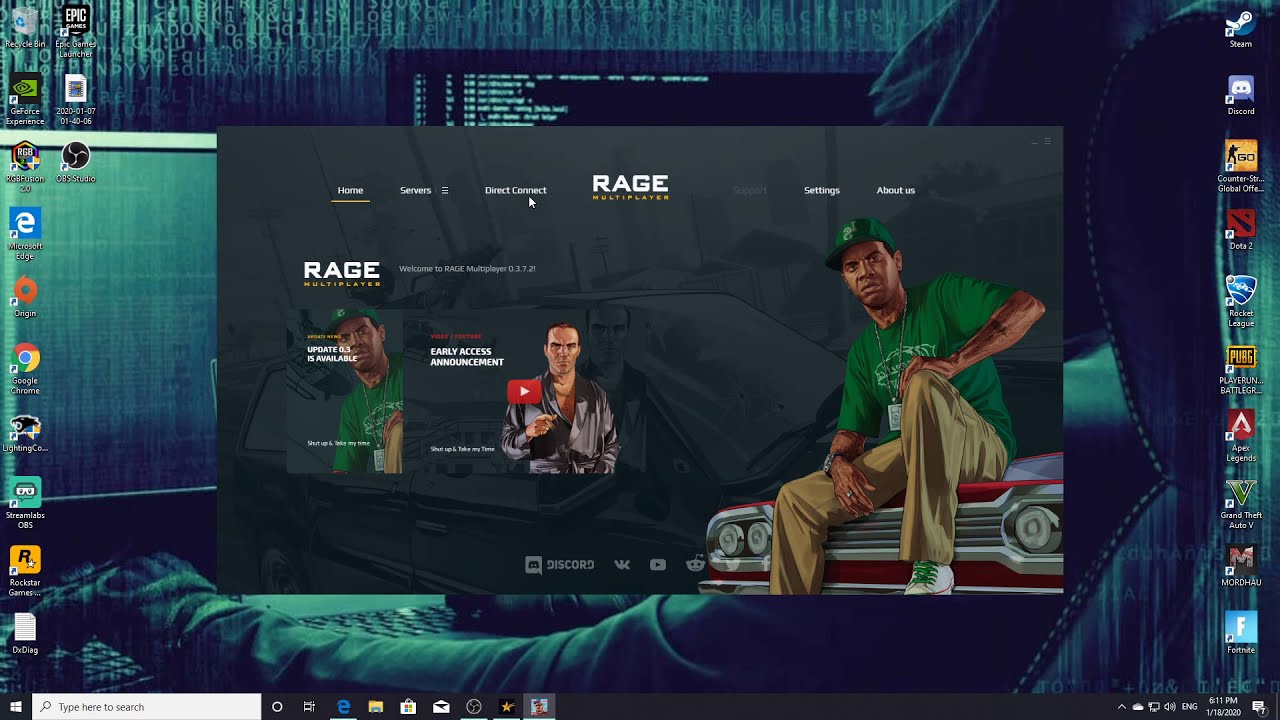Open Cortana from the taskbar
Image resolution: width=1280 pixels, height=720 pixels.
(x=277, y=707)
